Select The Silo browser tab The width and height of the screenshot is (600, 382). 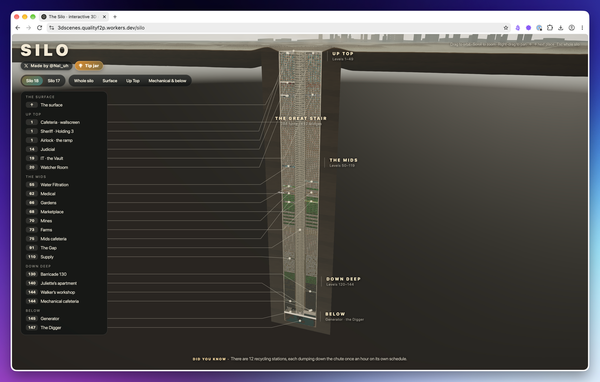73,16
